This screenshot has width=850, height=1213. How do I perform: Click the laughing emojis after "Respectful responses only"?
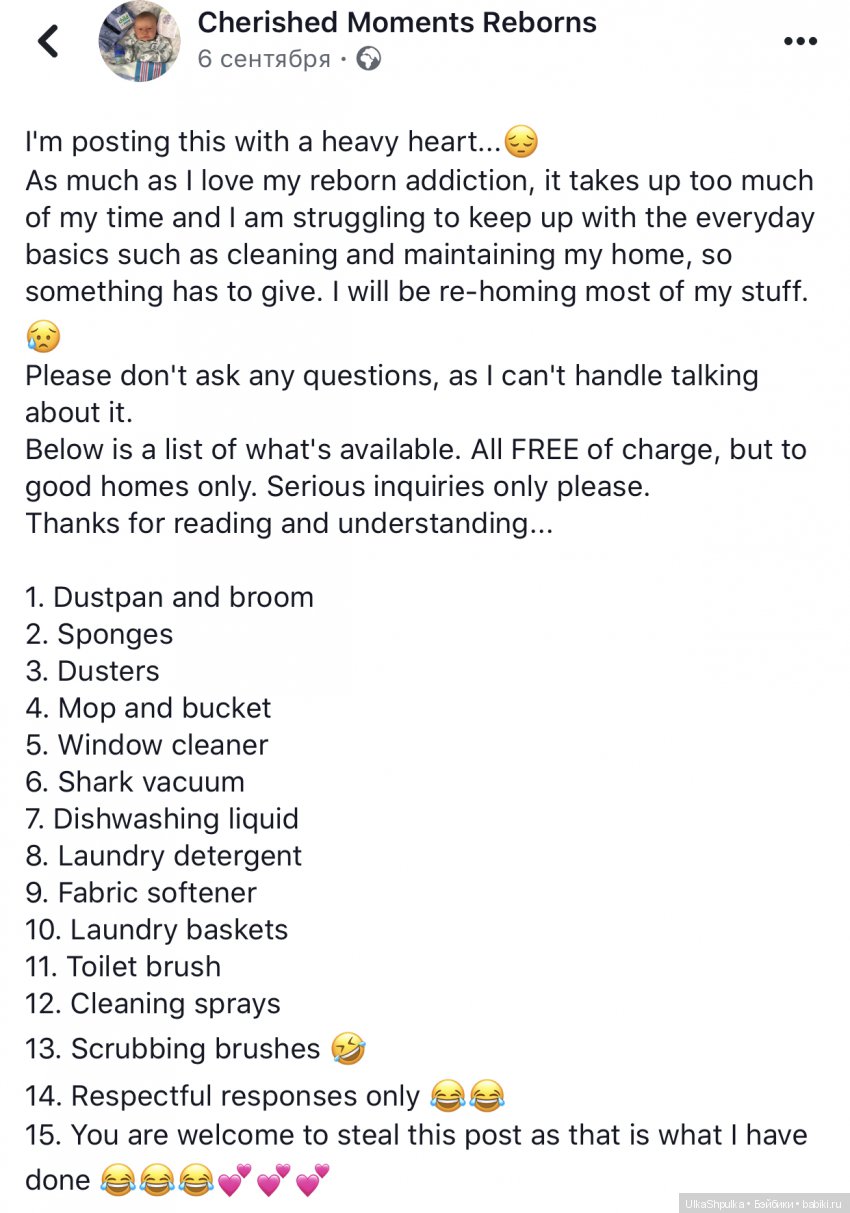[467, 1096]
